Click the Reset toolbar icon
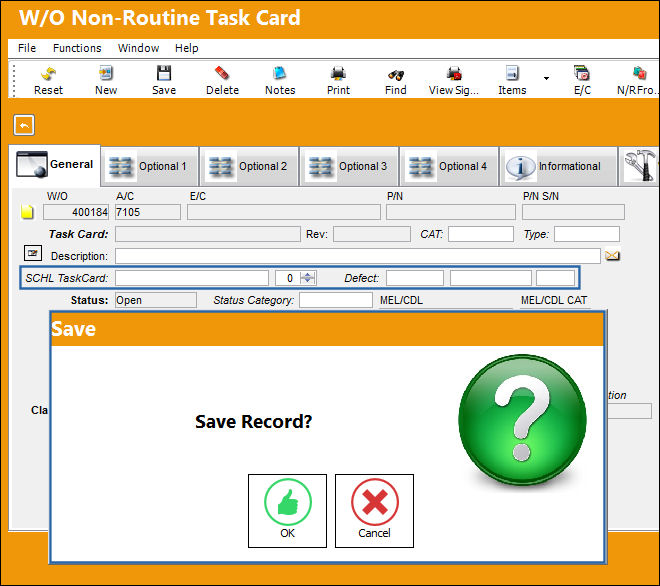 [x=48, y=74]
